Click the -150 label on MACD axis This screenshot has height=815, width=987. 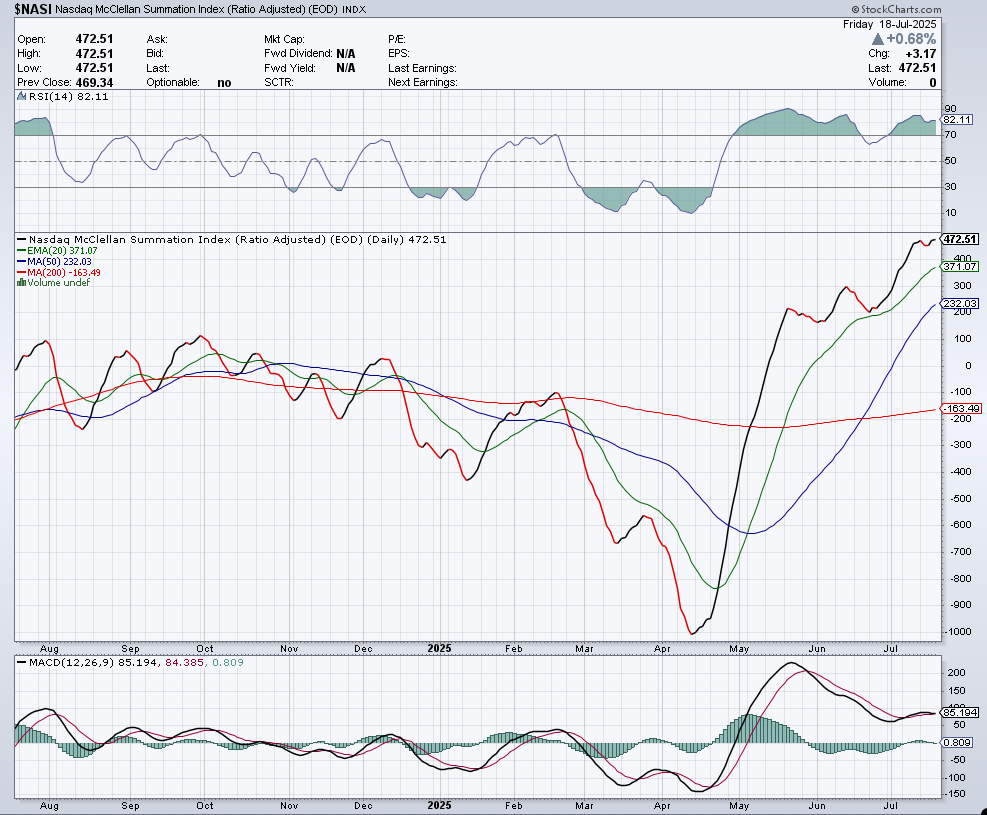[956, 794]
